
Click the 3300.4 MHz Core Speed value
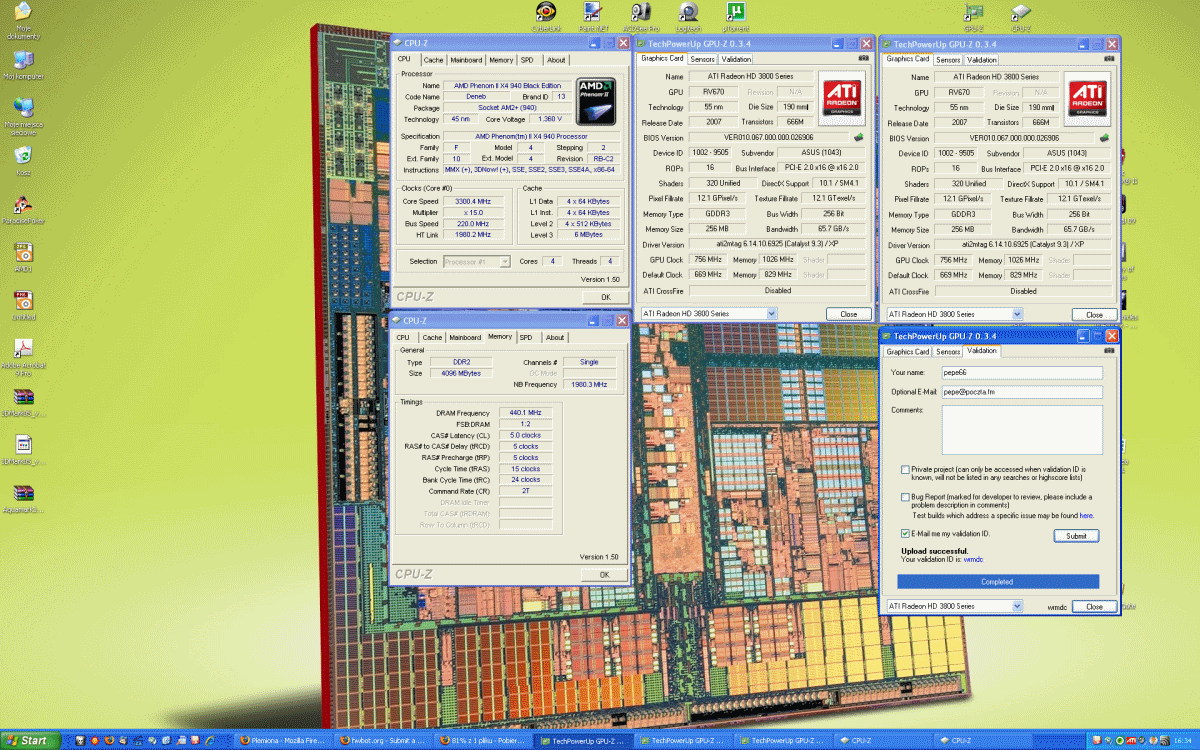[472, 202]
